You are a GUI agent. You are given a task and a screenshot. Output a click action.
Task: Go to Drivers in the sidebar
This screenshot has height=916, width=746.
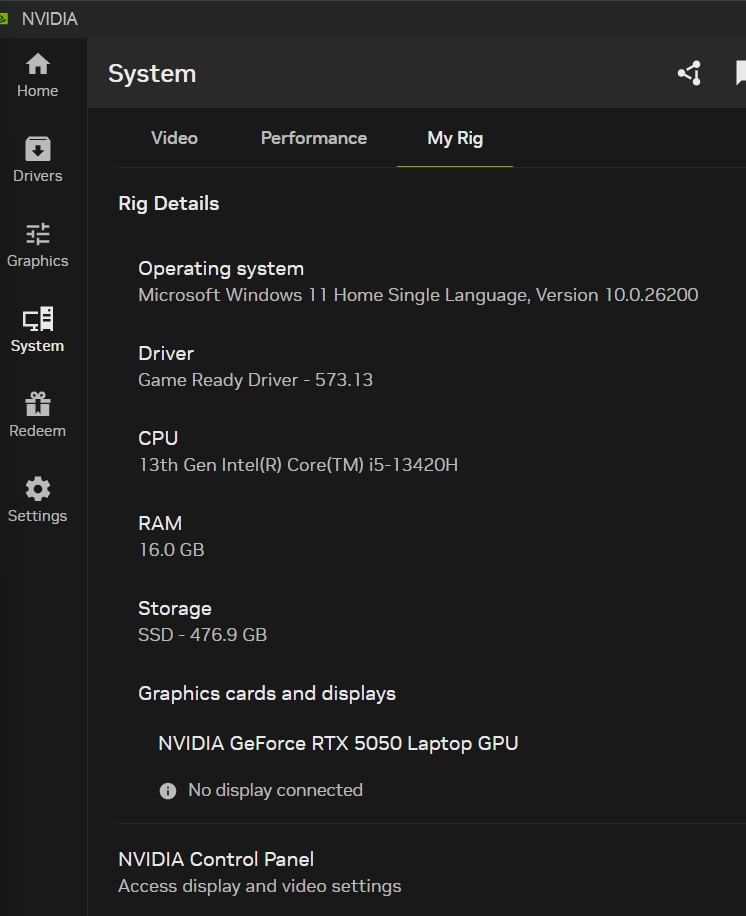(x=37, y=160)
